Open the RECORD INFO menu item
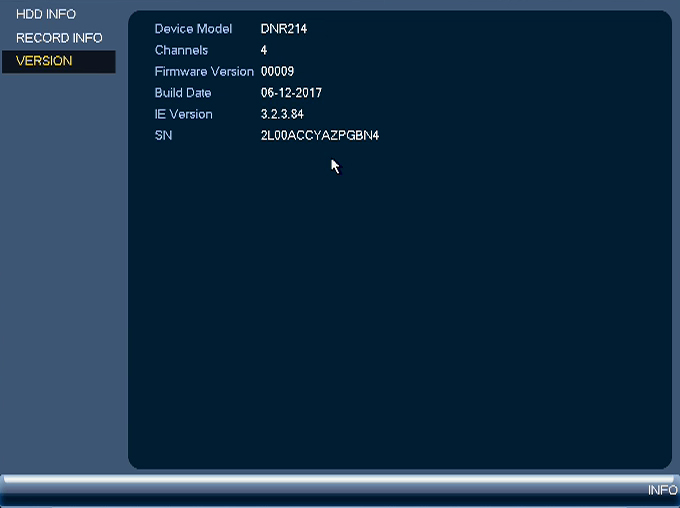The image size is (680, 508). click(59, 38)
